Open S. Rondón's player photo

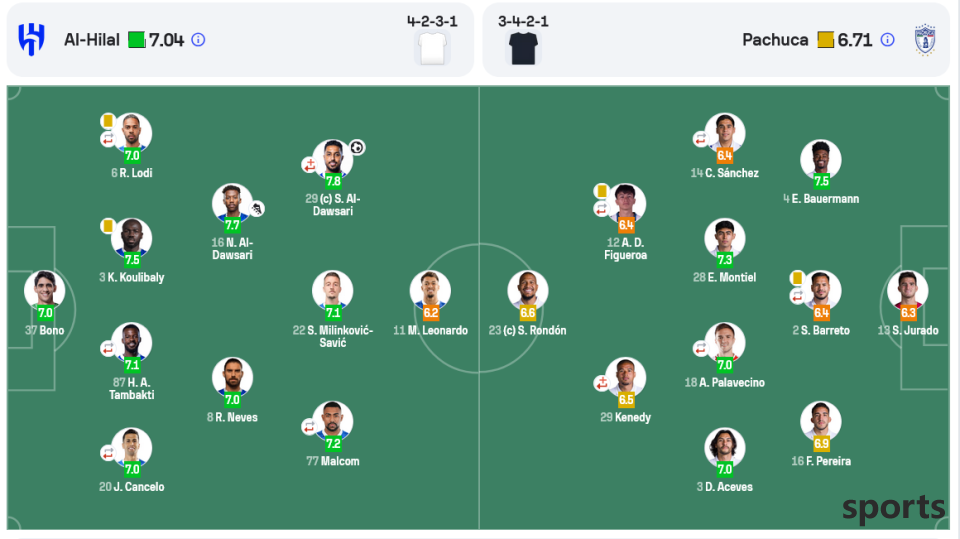(x=528, y=290)
